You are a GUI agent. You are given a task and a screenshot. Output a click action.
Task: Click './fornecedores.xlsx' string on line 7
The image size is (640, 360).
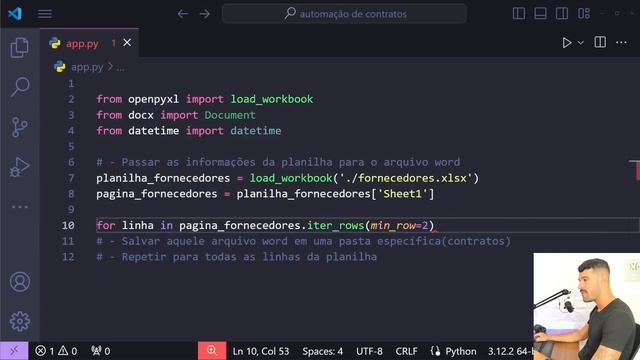pos(406,178)
